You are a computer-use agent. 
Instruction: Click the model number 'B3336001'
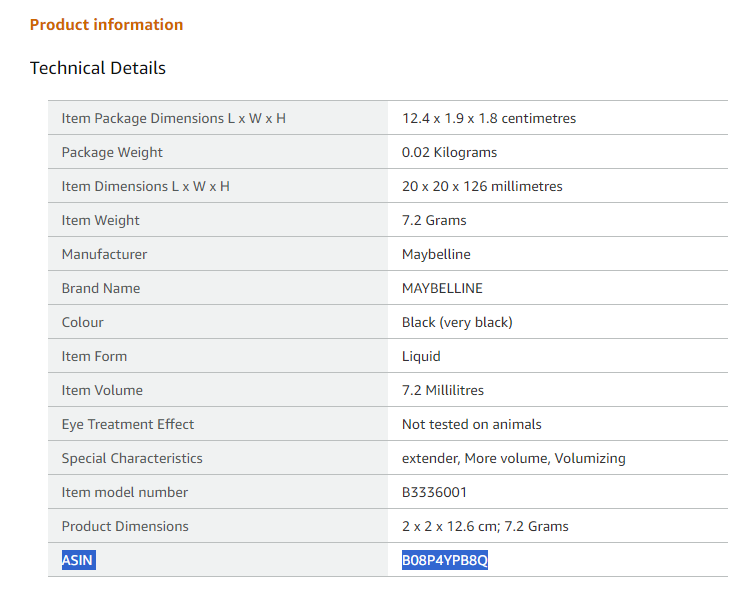coord(434,492)
